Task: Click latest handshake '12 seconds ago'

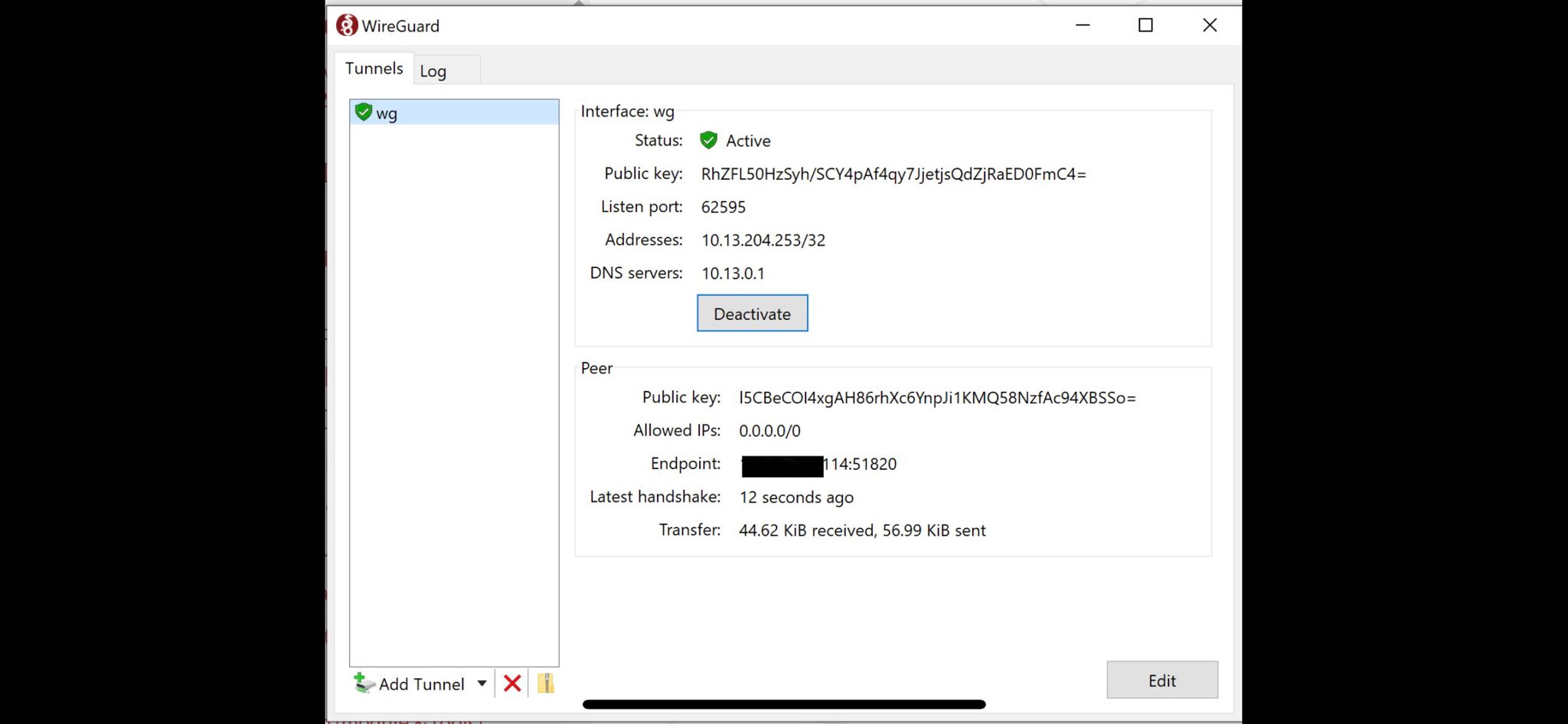Action: point(796,497)
